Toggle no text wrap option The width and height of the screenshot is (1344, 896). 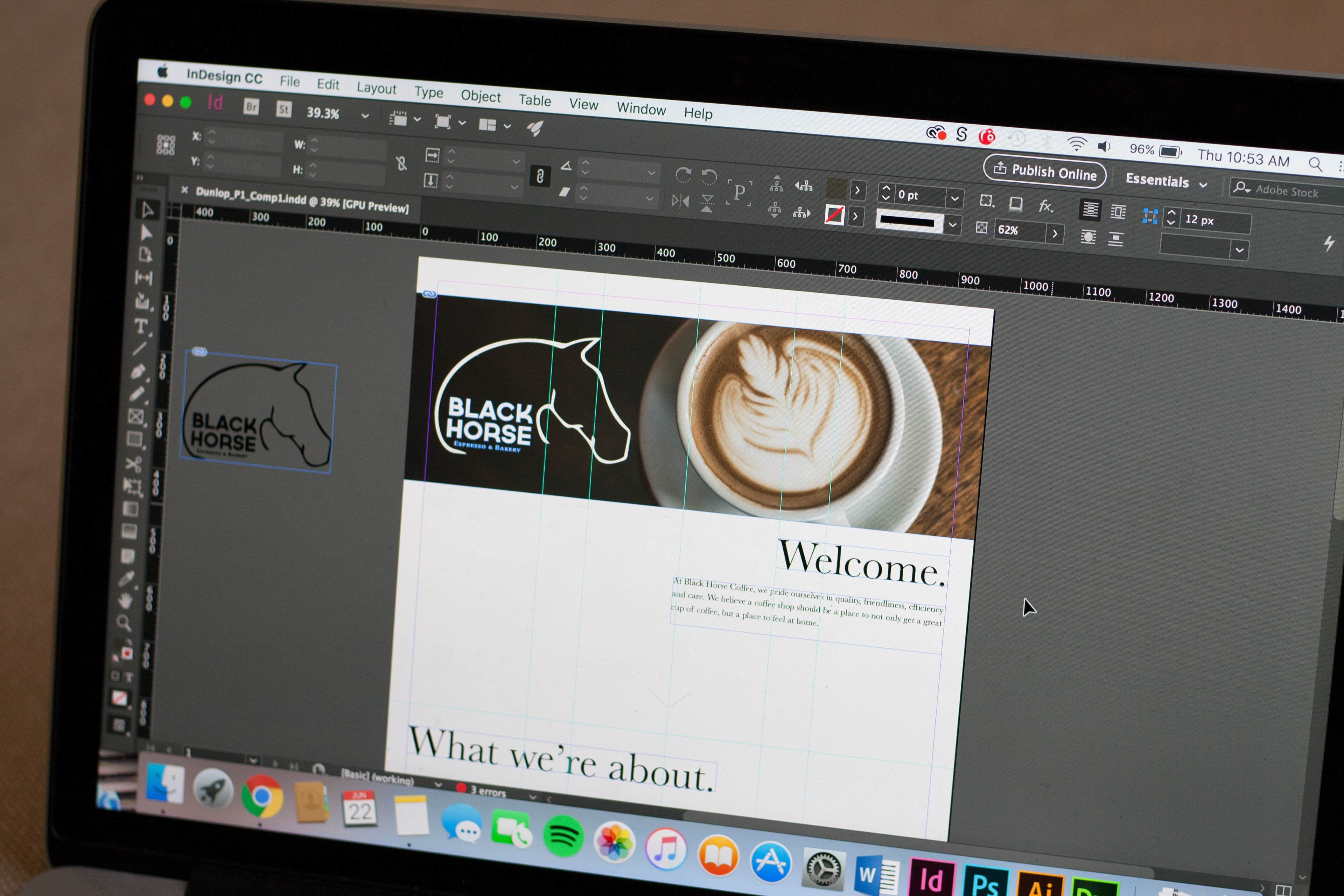point(1090,210)
